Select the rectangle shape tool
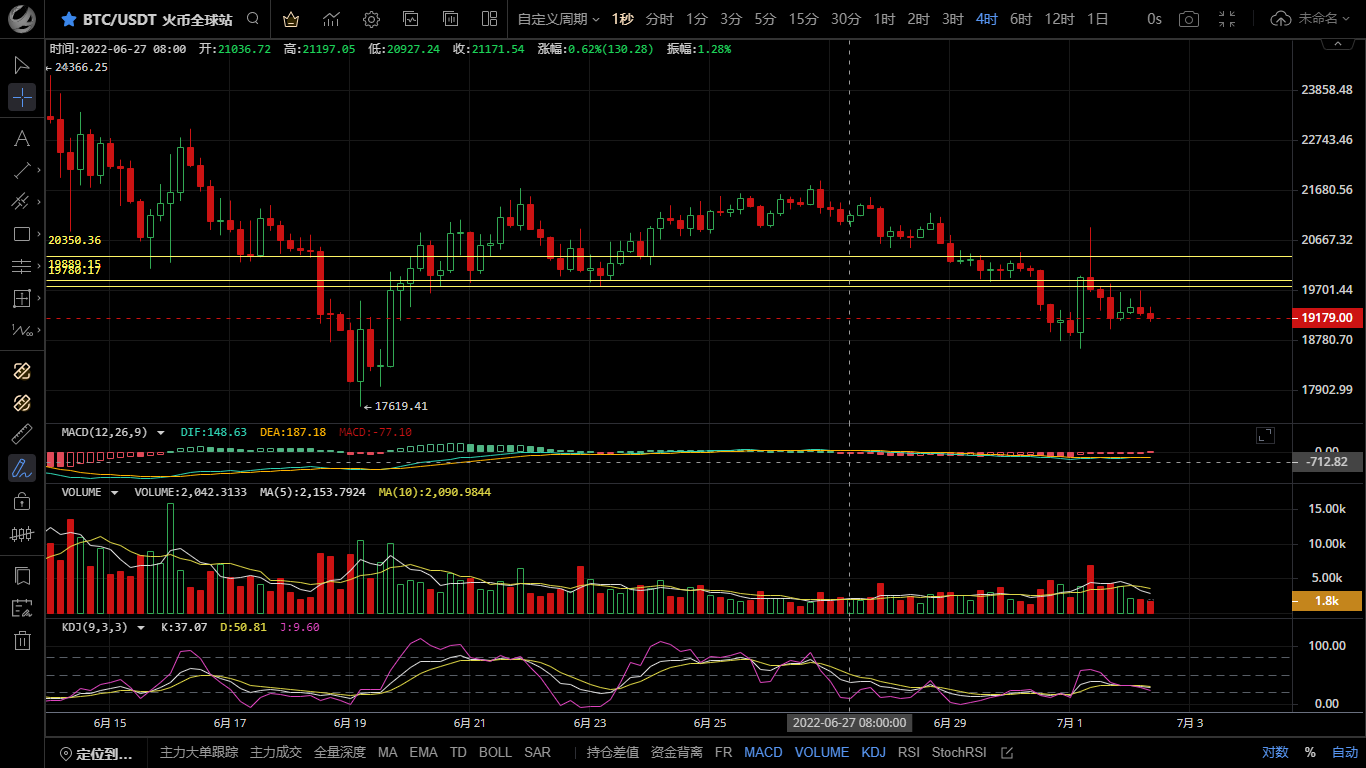This screenshot has height=768, width=1366. pyautogui.click(x=22, y=234)
